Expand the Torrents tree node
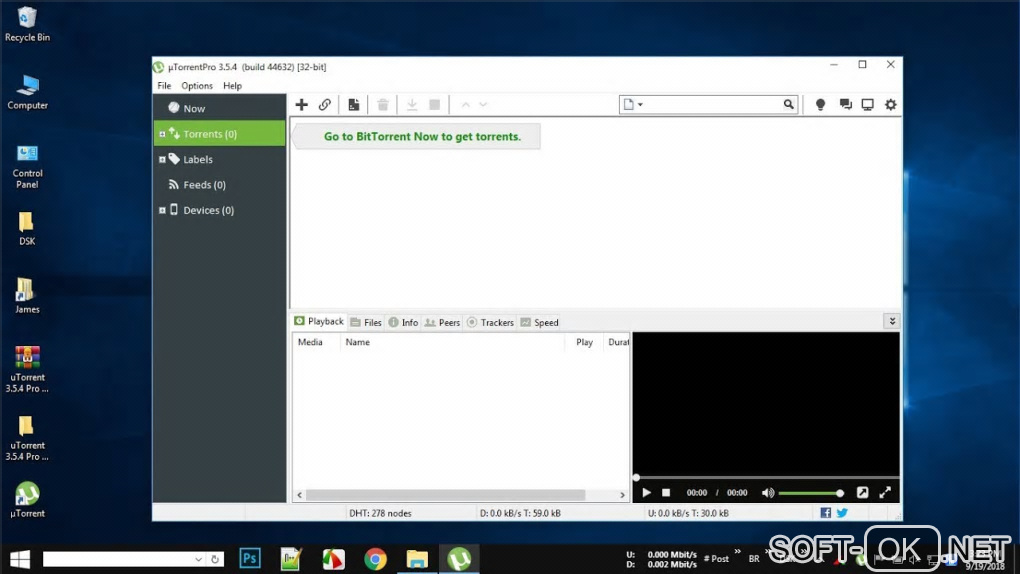 (x=162, y=134)
